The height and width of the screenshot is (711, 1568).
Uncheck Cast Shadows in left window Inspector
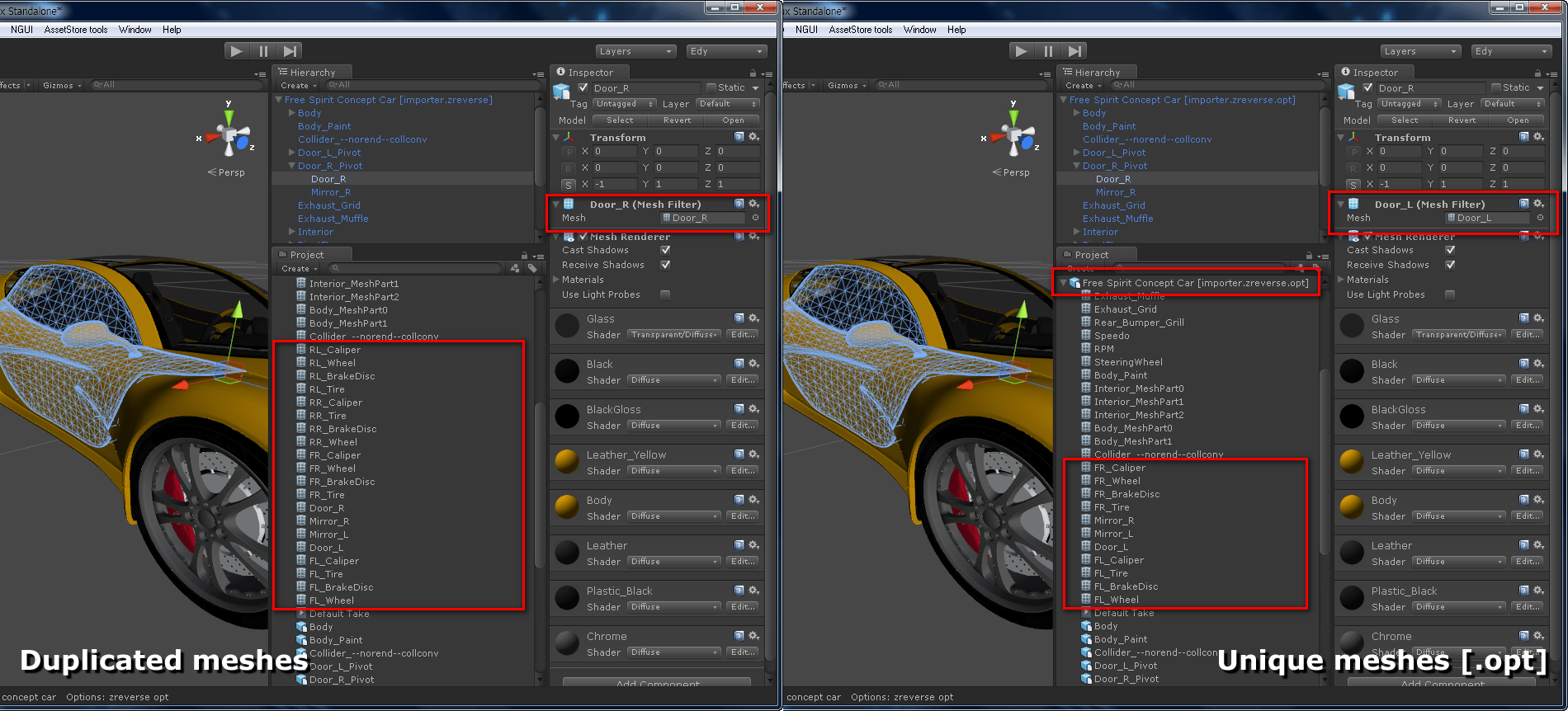tap(665, 250)
